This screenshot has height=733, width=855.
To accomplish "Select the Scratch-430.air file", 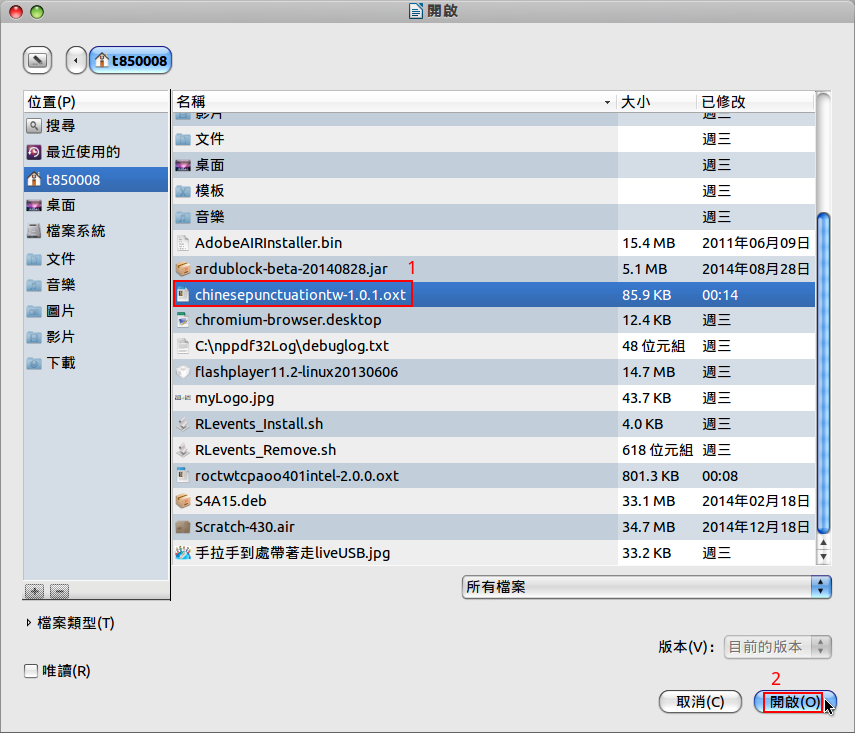I will [x=244, y=527].
